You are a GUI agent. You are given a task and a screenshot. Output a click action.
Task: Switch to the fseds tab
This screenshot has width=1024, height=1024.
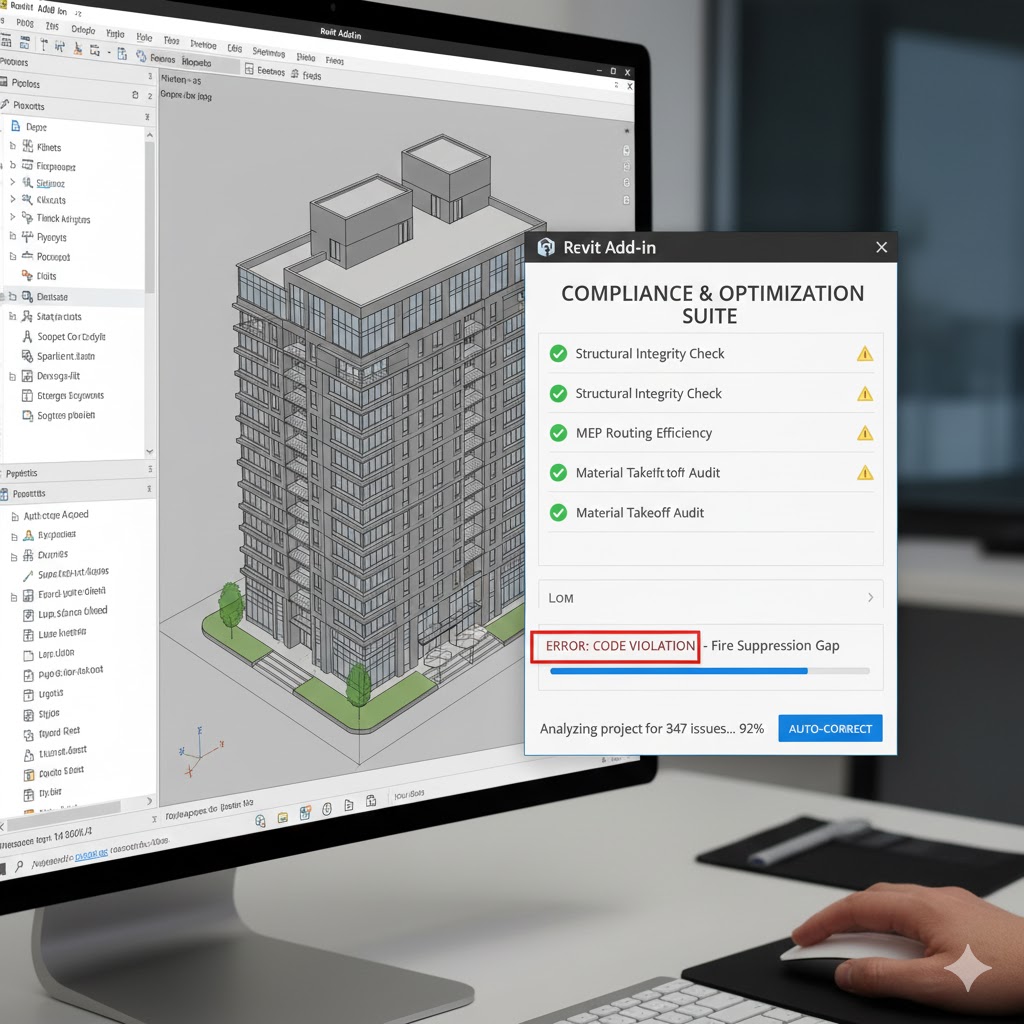pos(311,75)
